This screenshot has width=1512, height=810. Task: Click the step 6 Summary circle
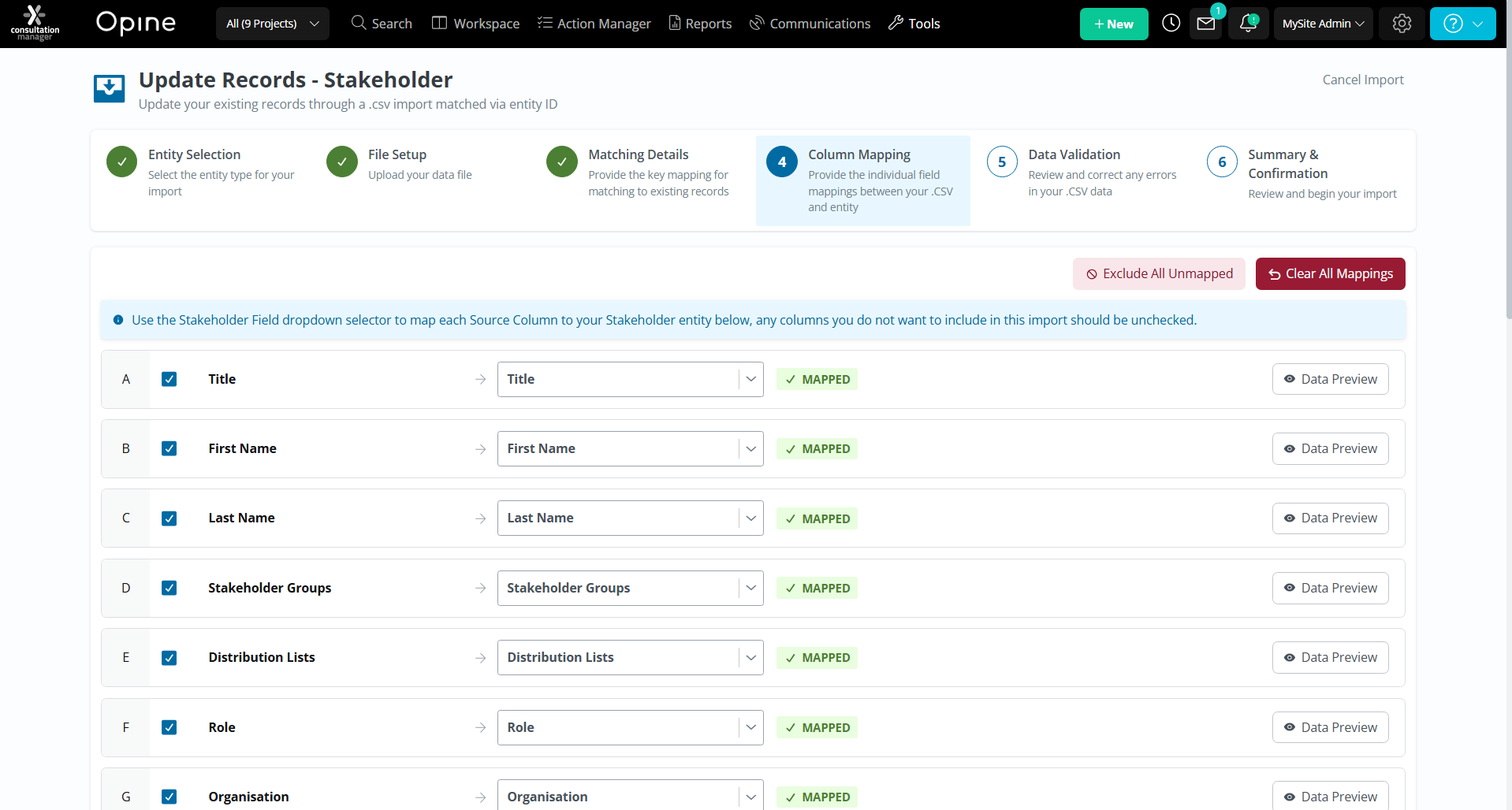(1222, 162)
